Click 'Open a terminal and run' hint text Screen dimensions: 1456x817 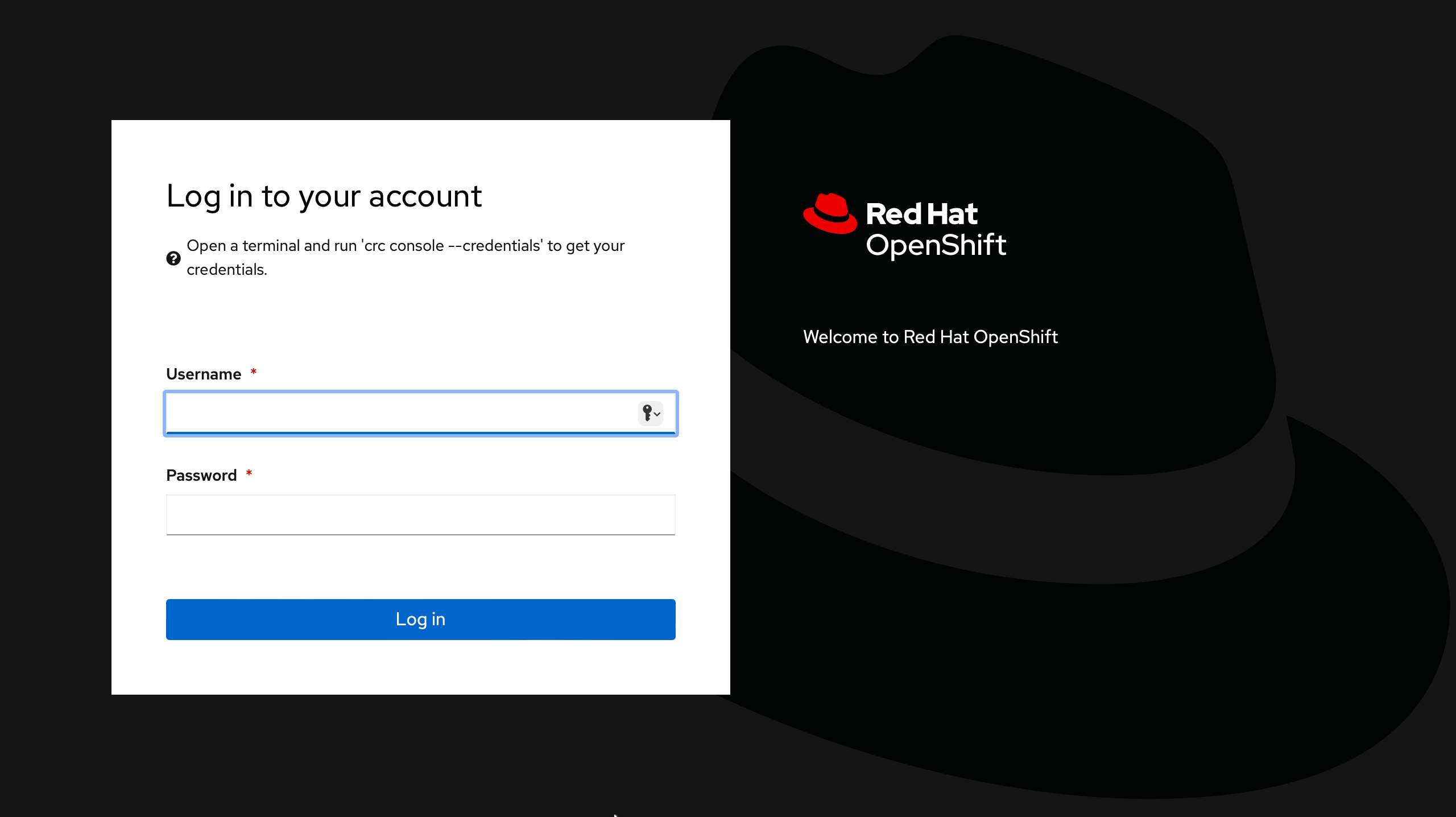tap(271, 246)
